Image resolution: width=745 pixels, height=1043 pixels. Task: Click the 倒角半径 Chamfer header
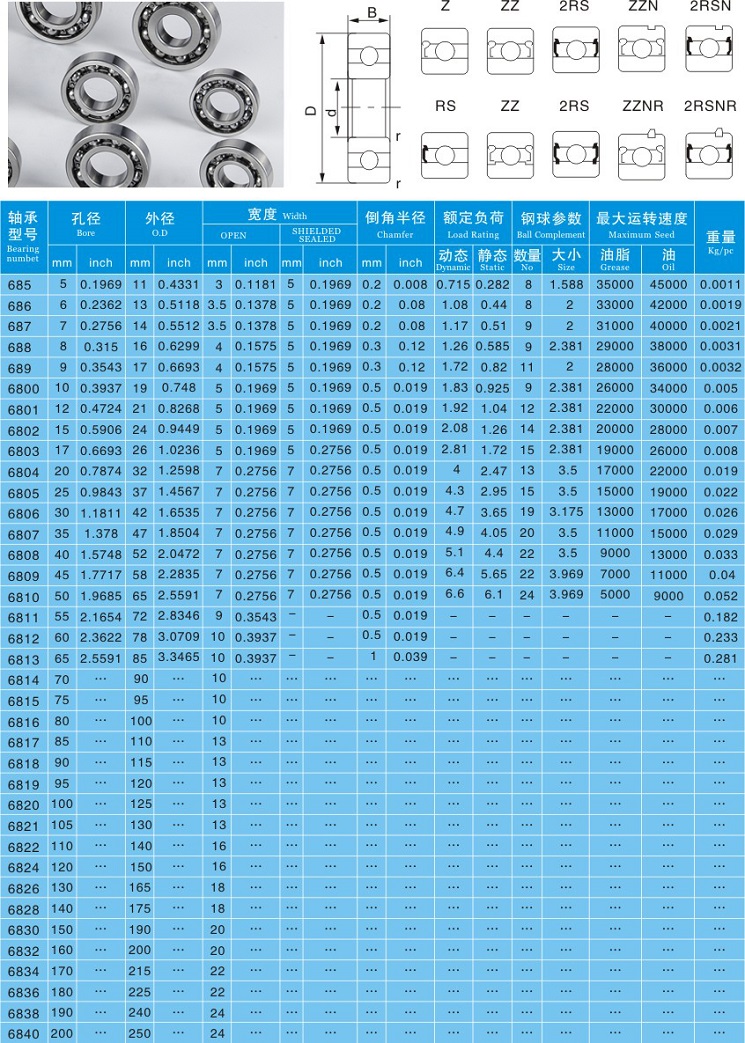click(395, 225)
